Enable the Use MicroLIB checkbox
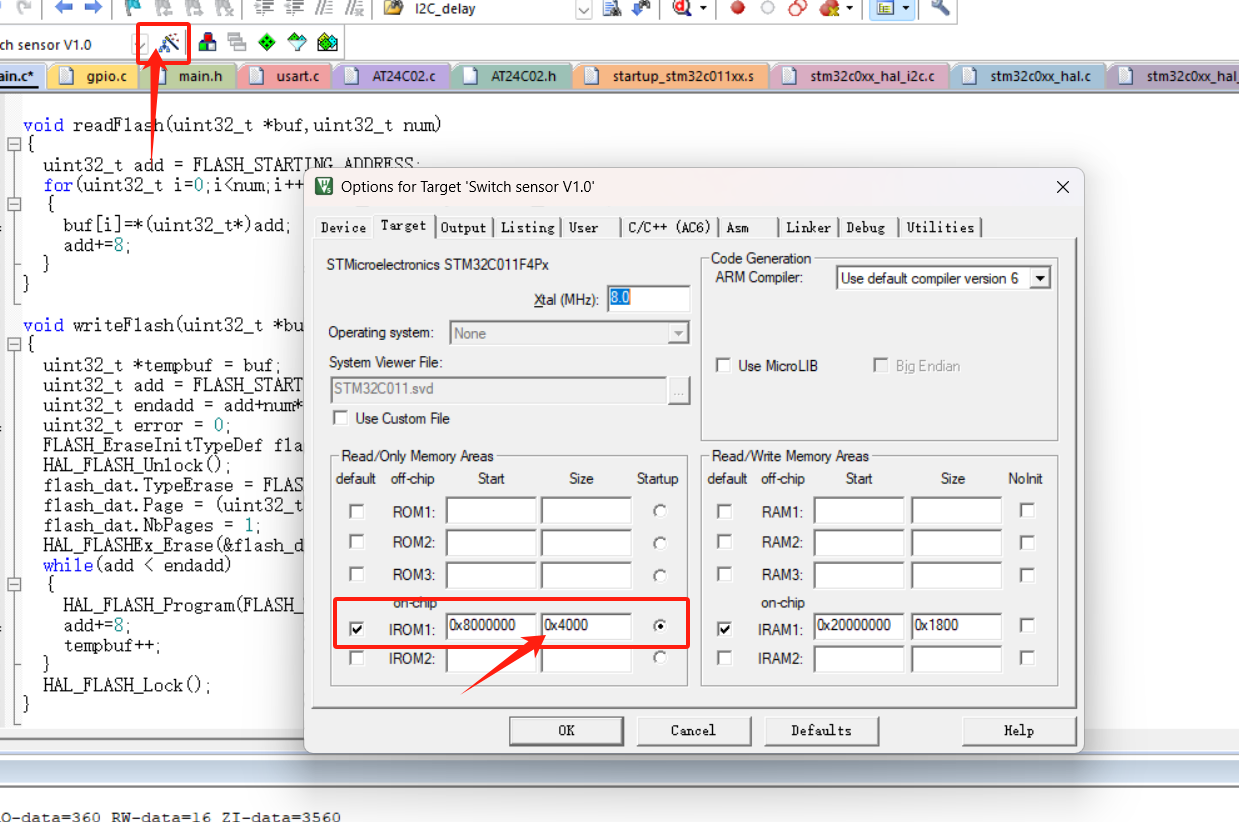 tap(724, 365)
